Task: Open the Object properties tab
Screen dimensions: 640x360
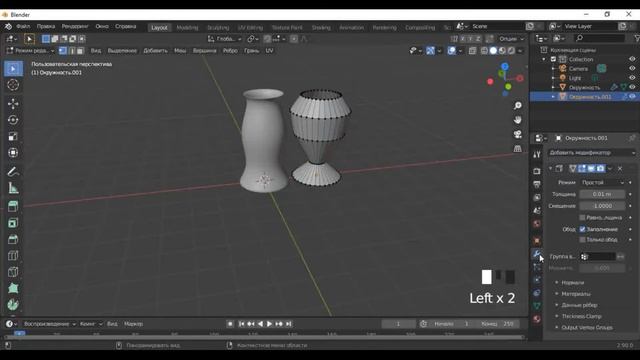Action: [537, 240]
